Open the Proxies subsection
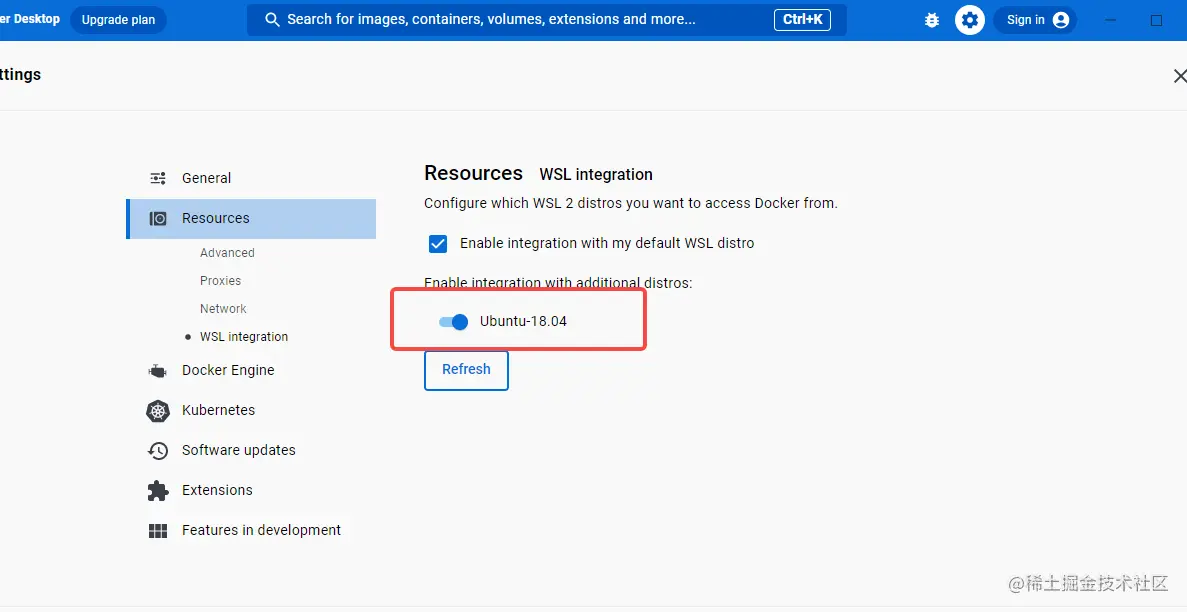 [220, 281]
